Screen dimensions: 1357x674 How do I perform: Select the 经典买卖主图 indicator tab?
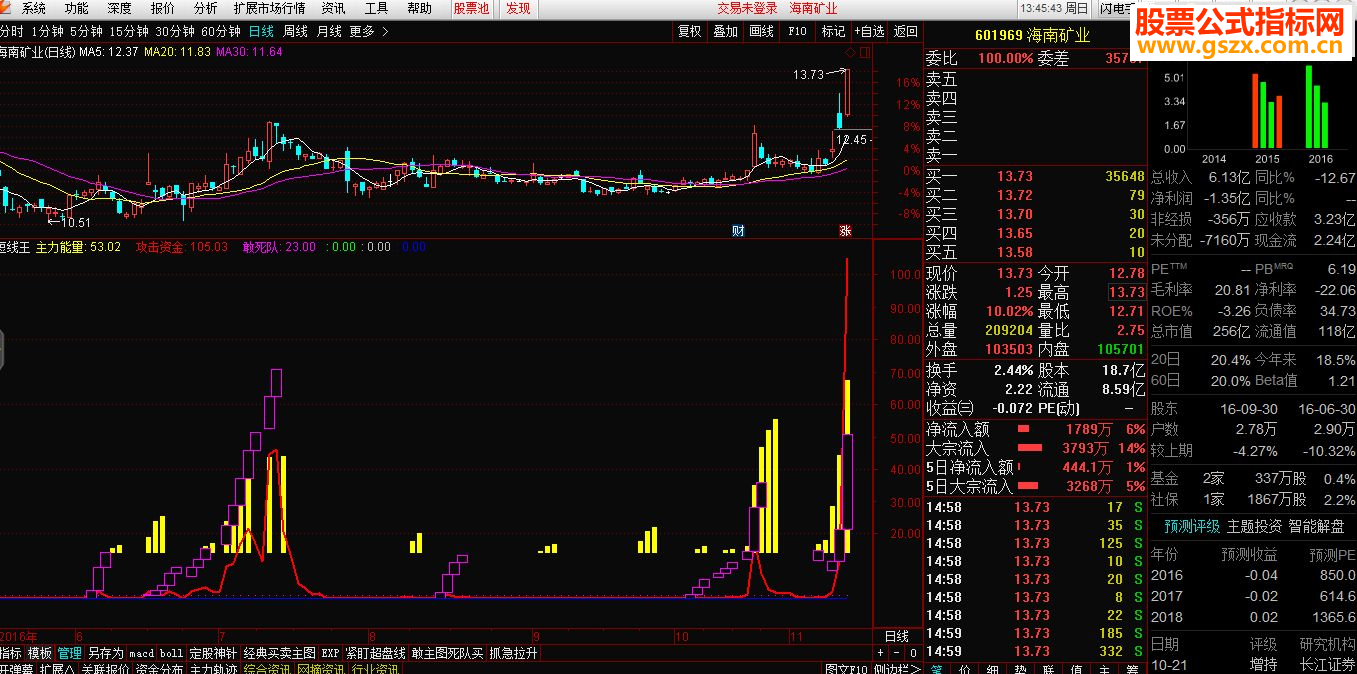(280, 653)
